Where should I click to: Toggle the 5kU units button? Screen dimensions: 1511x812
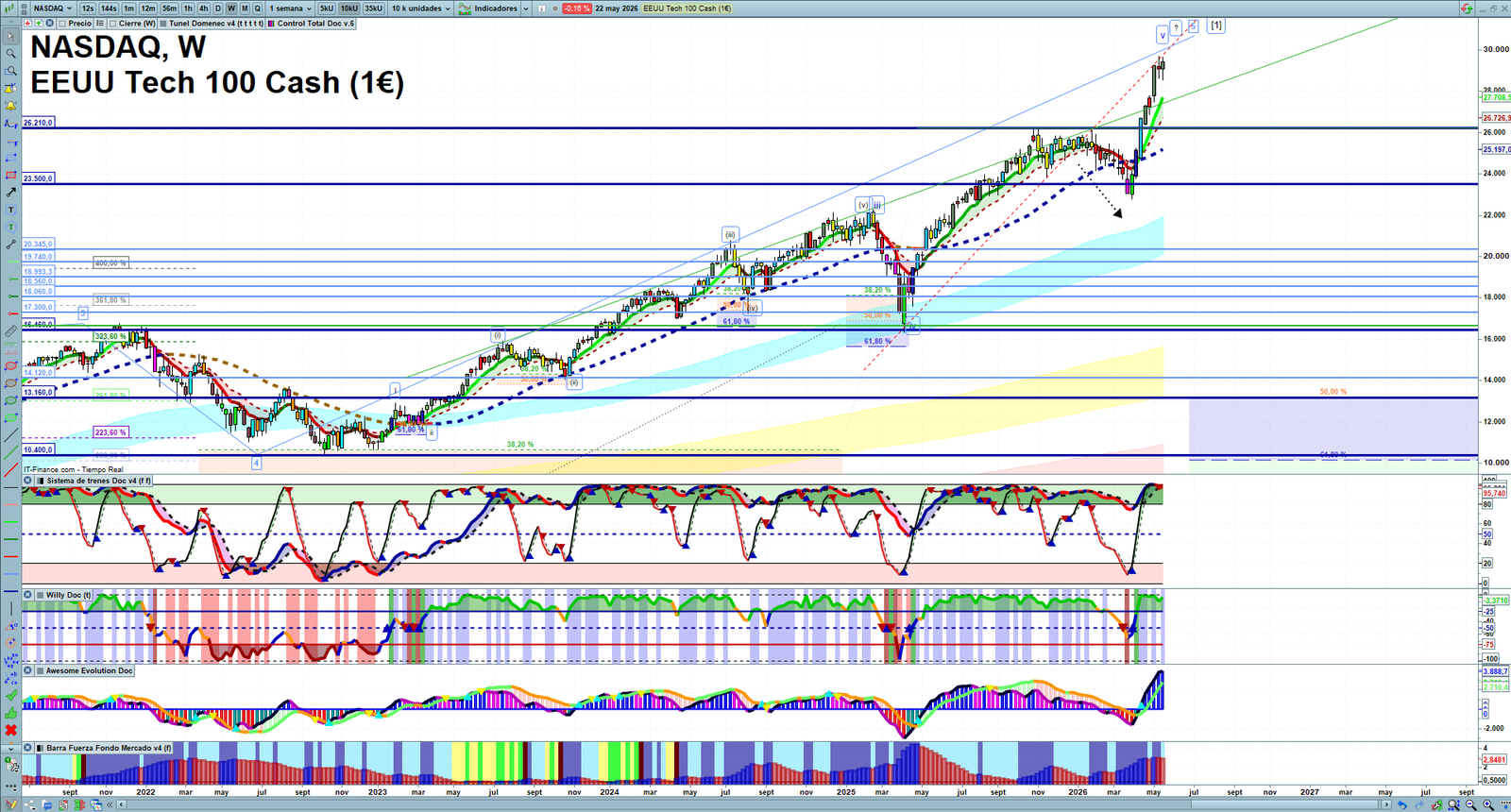tap(326, 8)
